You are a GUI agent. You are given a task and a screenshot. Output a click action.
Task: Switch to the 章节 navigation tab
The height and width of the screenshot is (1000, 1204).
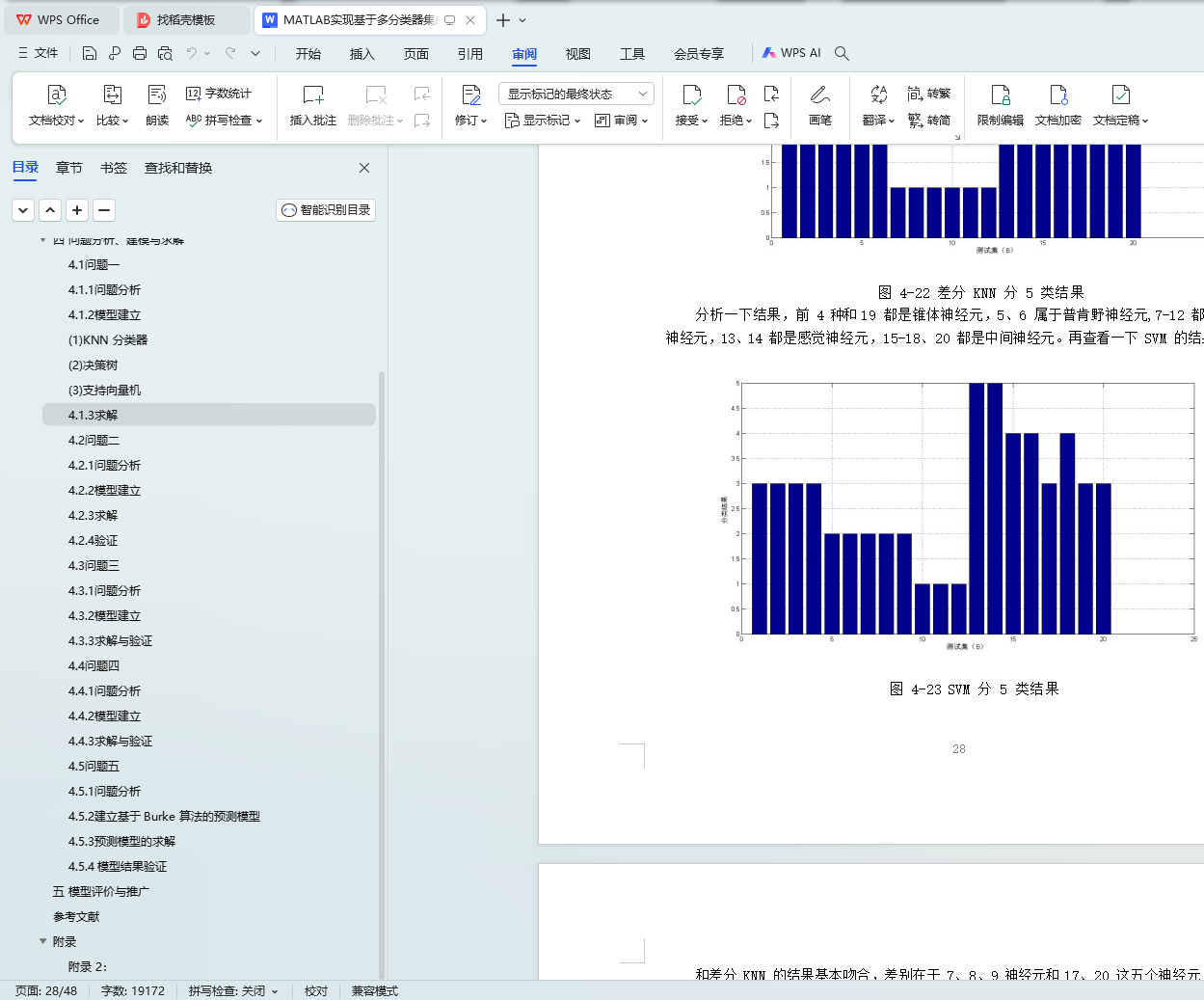pos(69,168)
